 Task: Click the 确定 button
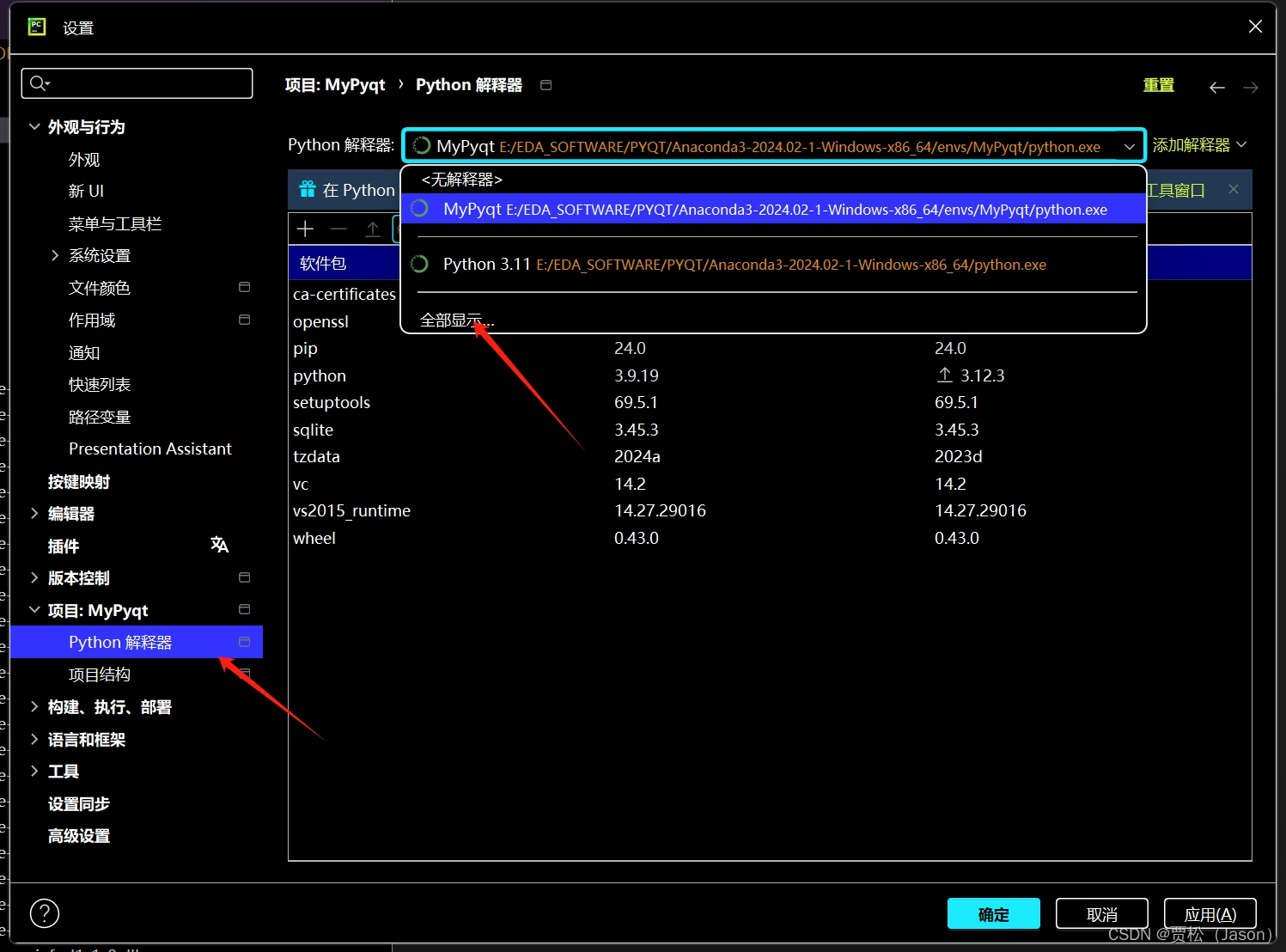pos(994,913)
